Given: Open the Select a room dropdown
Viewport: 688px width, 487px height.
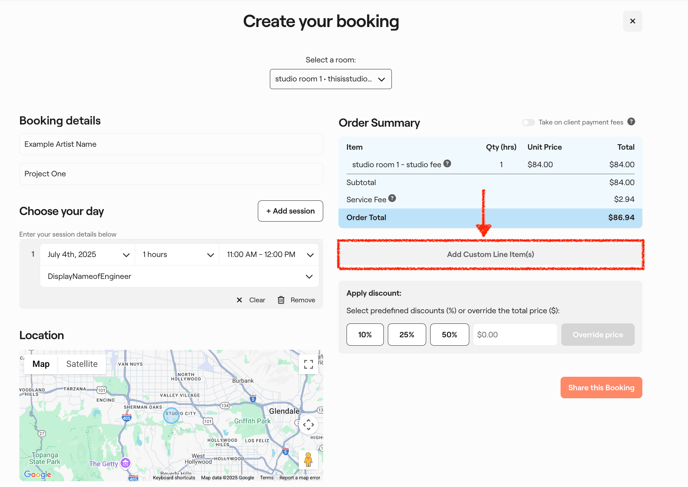Looking at the screenshot, I should click(x=330, y=79).
